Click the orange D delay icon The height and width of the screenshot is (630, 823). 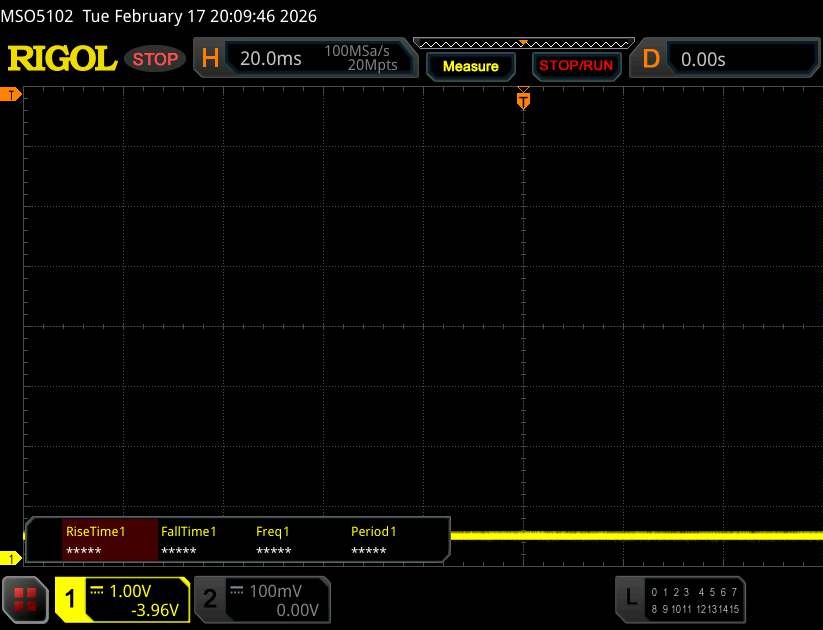[x=651, y=59]
